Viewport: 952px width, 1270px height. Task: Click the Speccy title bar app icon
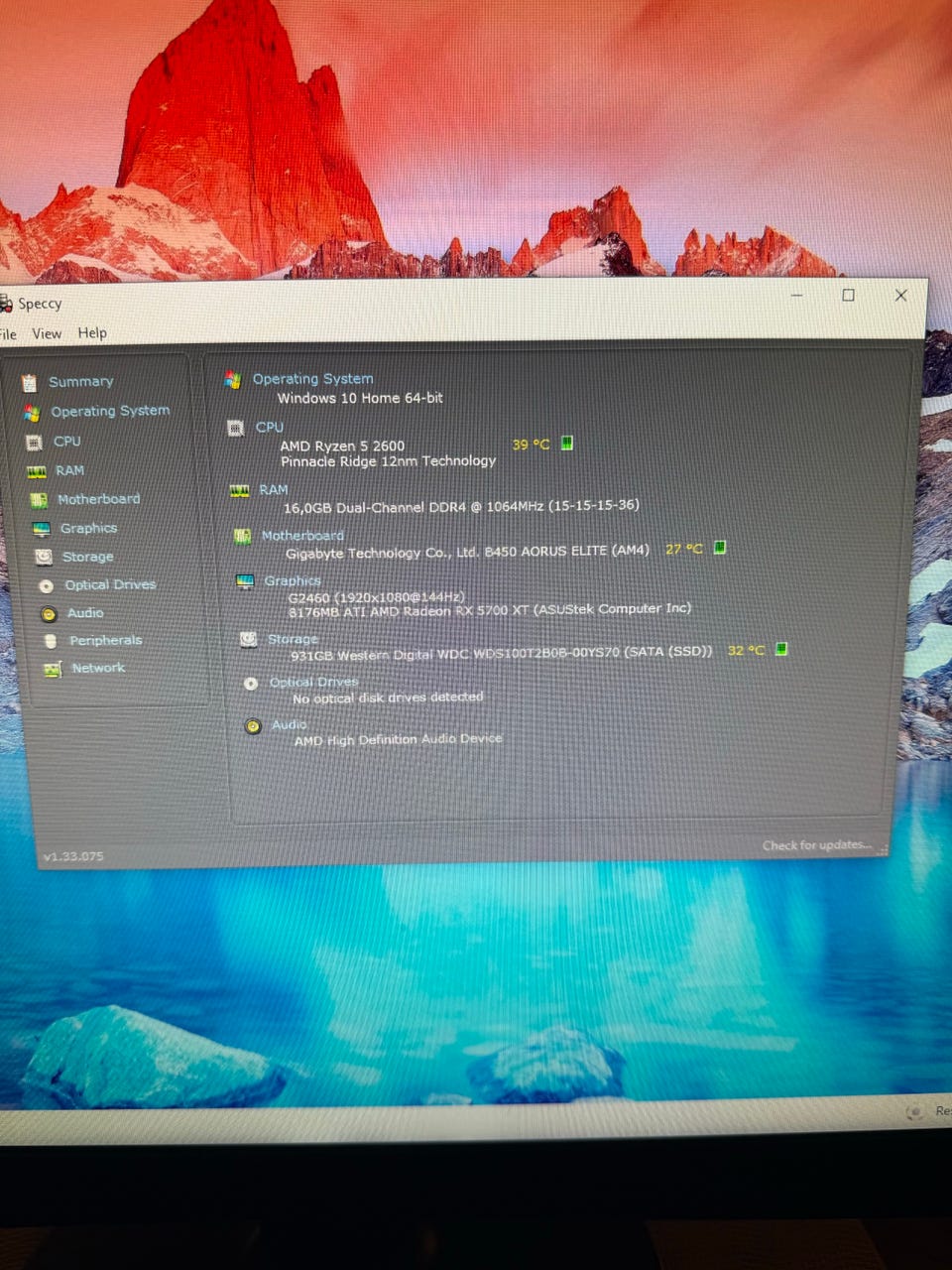5,304
